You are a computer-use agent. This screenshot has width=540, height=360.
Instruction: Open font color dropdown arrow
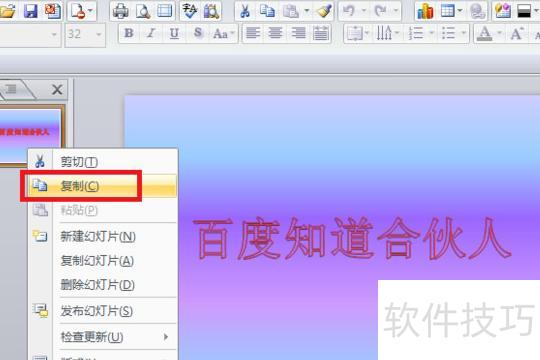499,33
